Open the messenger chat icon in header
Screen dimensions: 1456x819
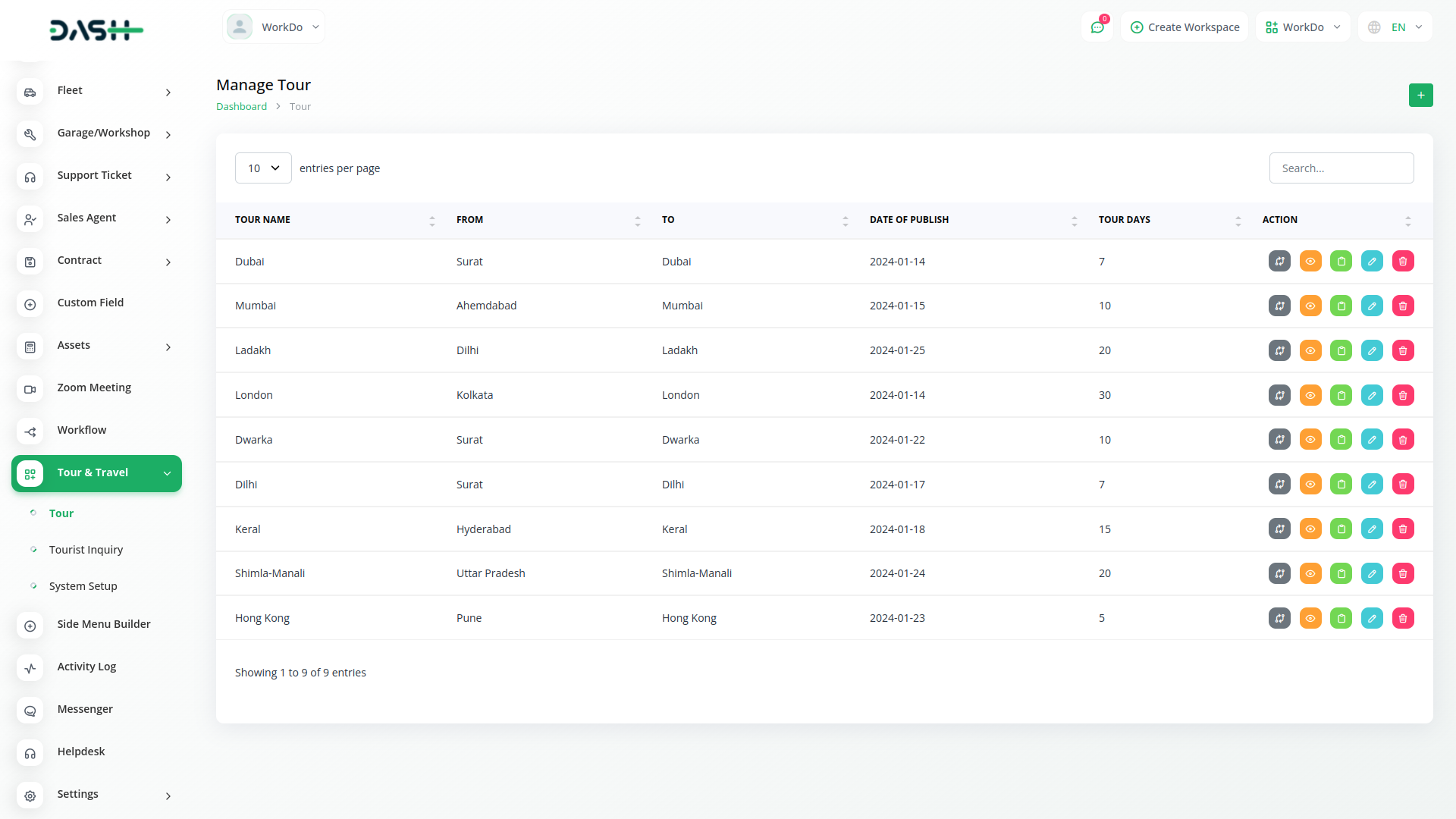pyautogui.click(x=1097, y=27)
